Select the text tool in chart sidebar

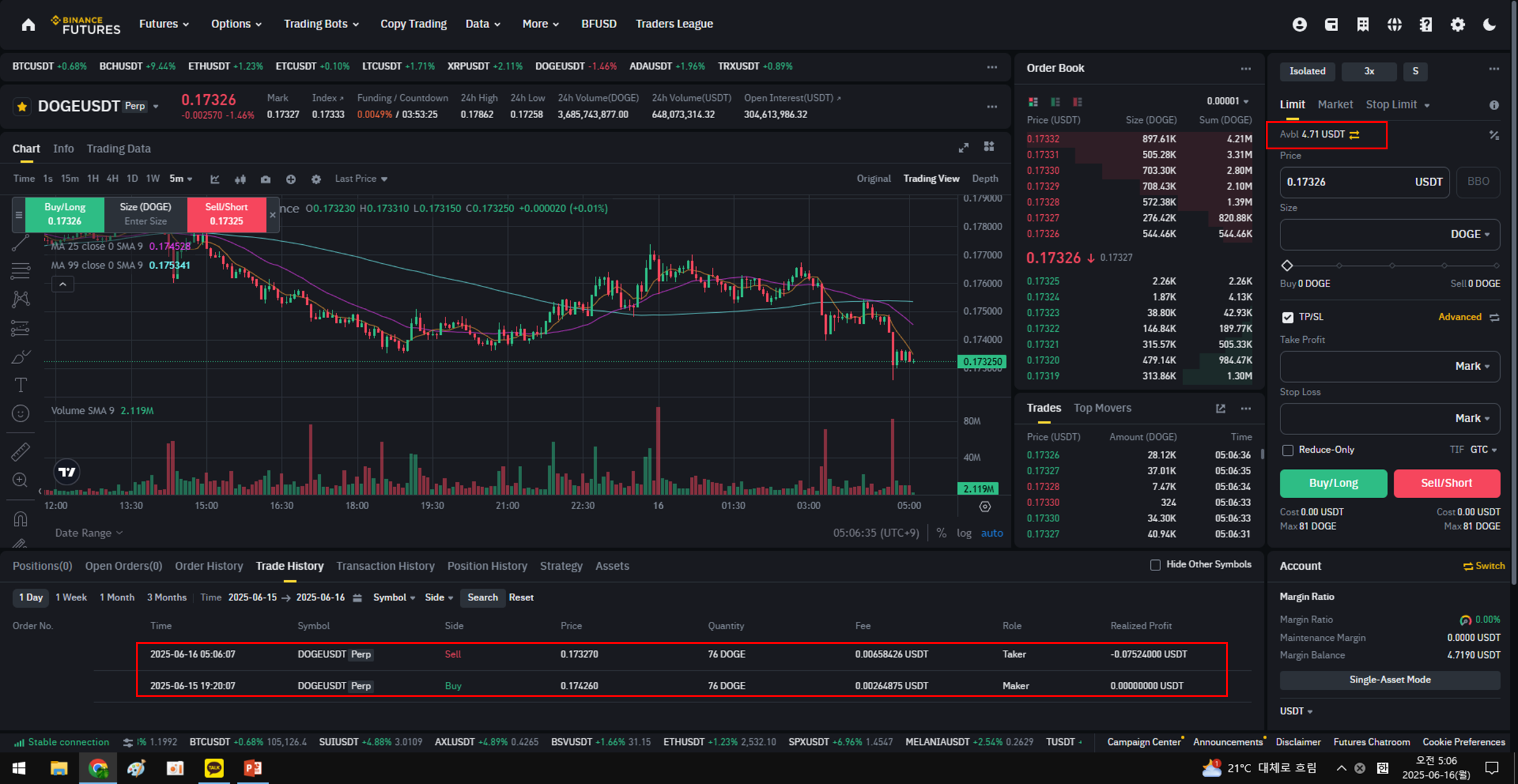[20, 385]
